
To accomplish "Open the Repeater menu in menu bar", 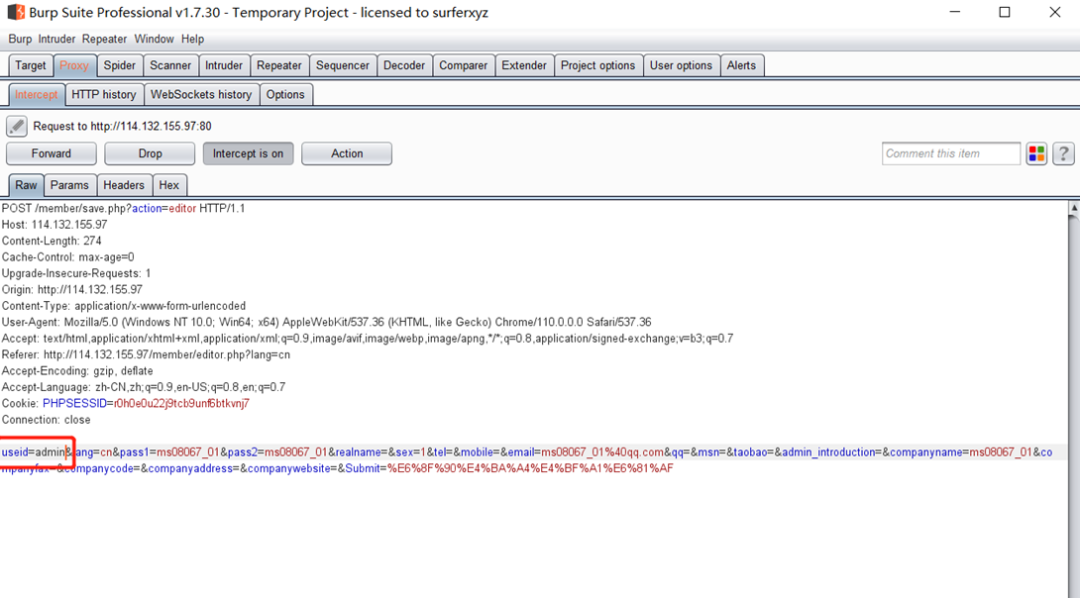I will [x=104, y=39].
